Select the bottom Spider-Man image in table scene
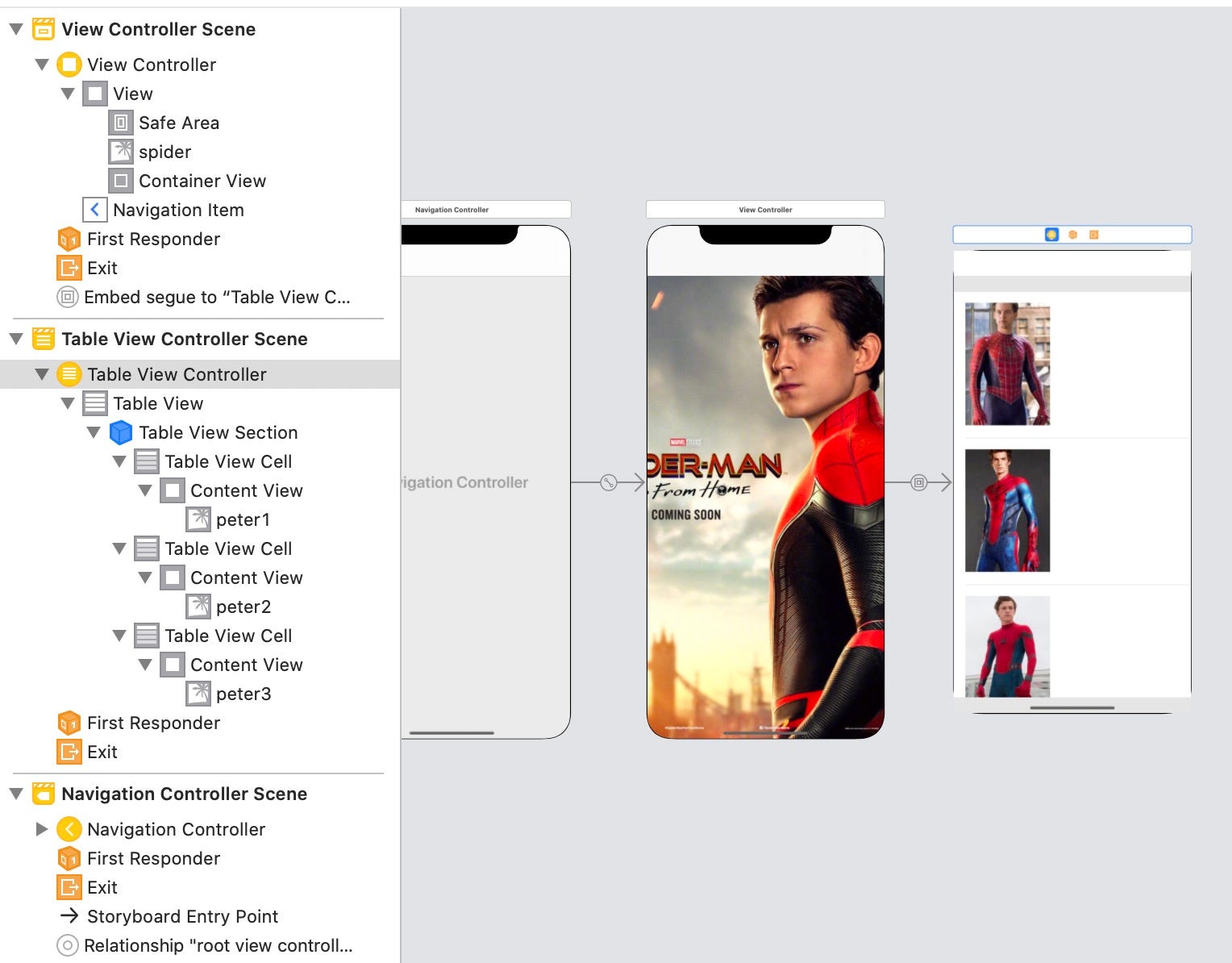The height and width of the screenshot is (963, 1232). click(1008, 646)
